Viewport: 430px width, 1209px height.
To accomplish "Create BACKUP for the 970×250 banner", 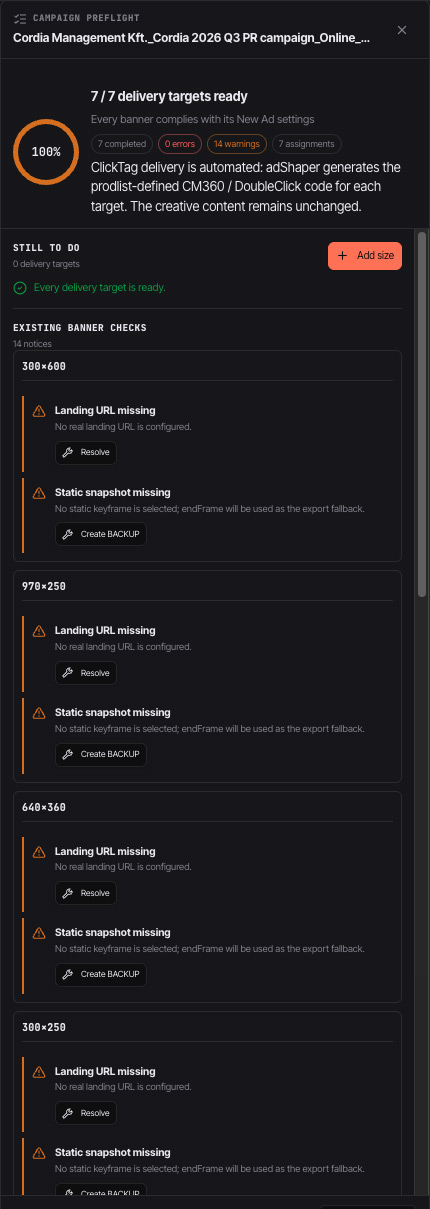I will 101,754.
